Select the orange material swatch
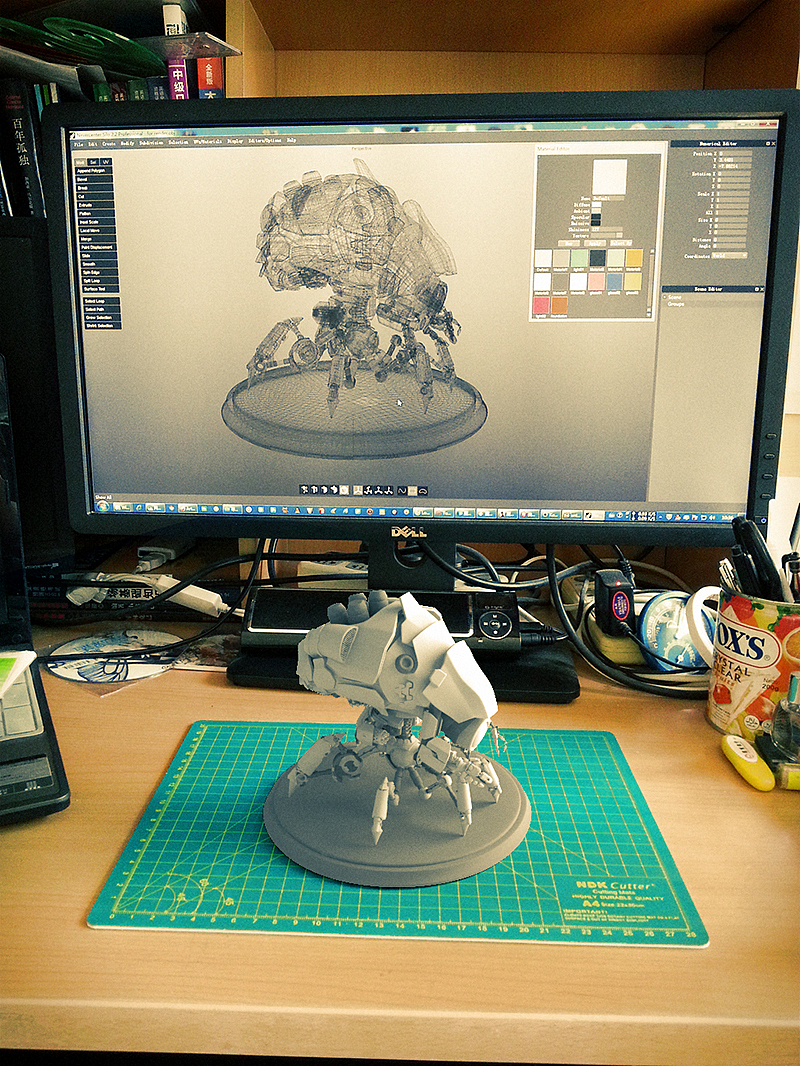Screen dimensions: 800x1066 coord(559,305)
